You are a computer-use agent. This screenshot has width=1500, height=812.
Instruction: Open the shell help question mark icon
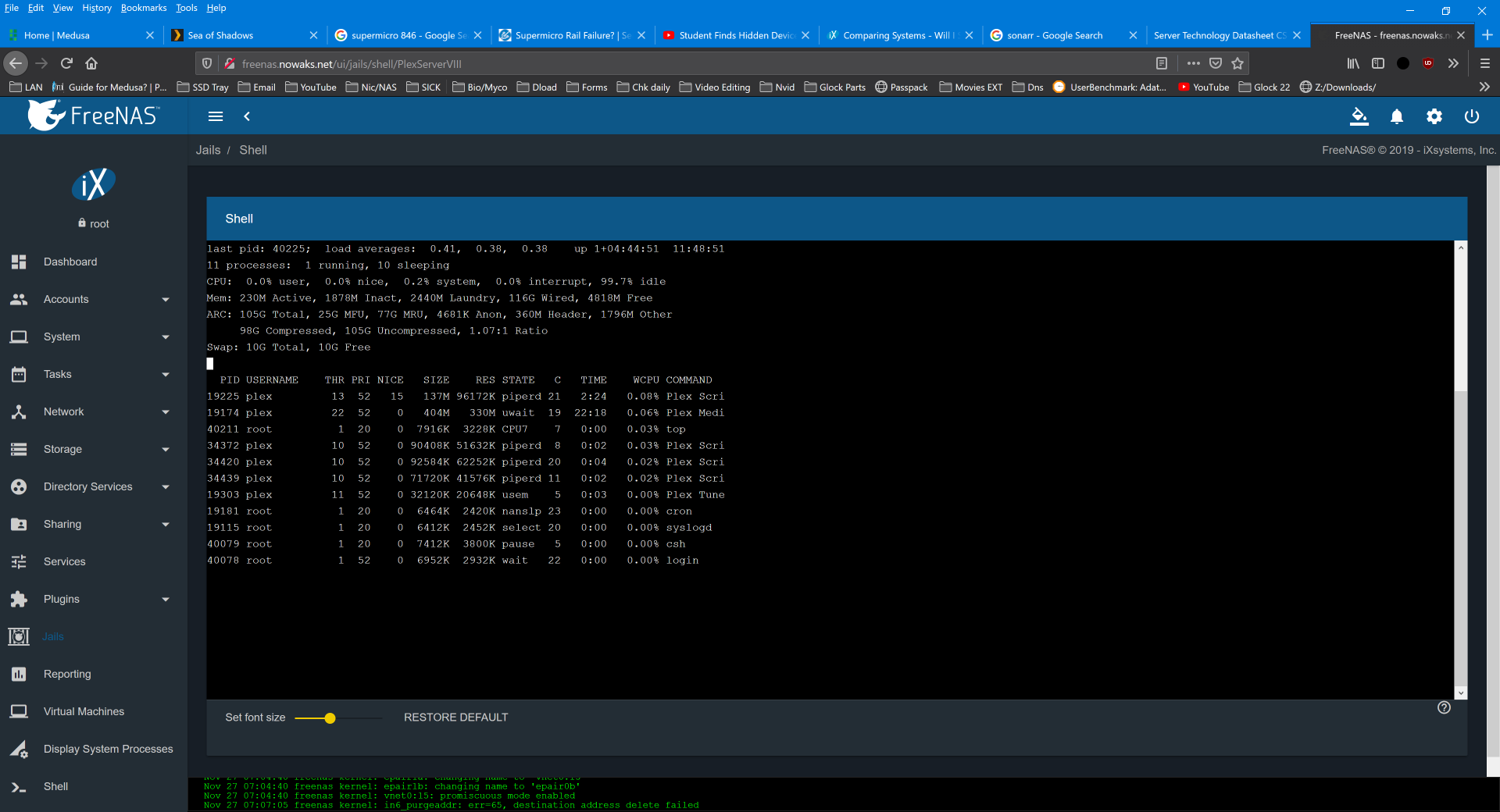pos(1444,707)
